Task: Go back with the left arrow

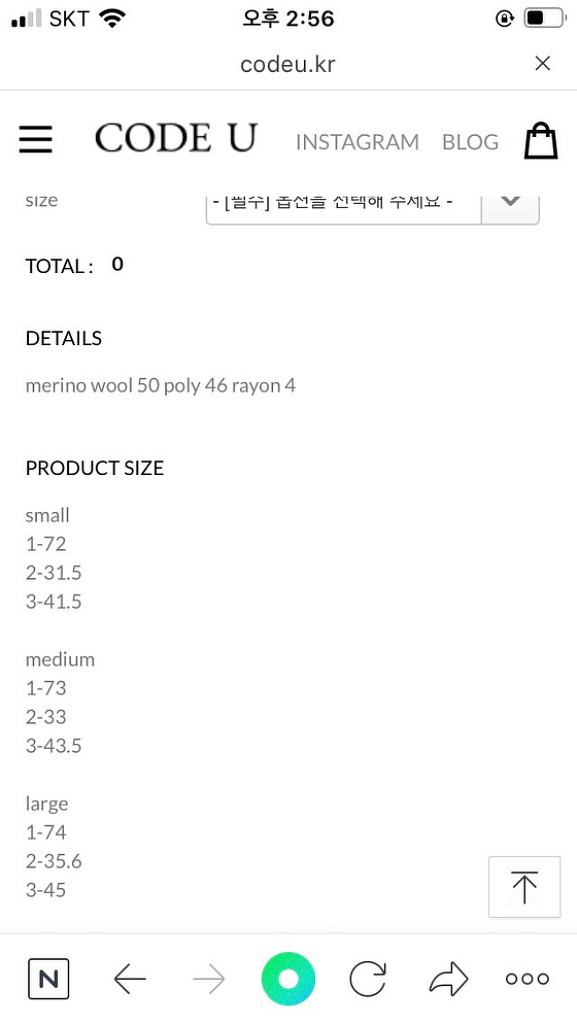Action: click(129, 979)
